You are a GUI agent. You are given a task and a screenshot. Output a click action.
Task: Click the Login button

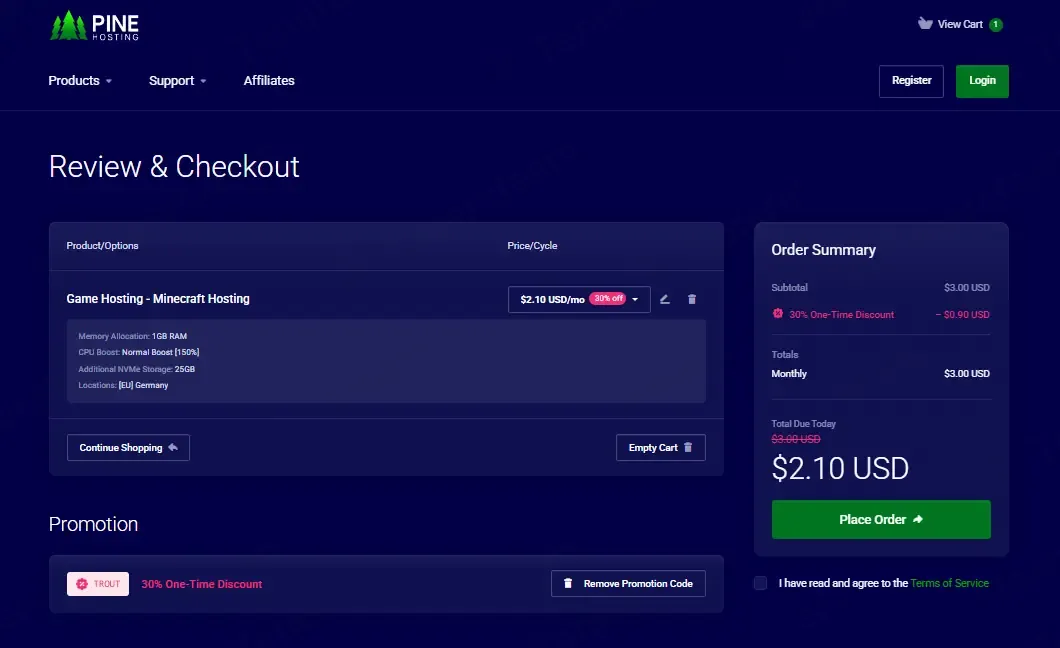(982, 81)
